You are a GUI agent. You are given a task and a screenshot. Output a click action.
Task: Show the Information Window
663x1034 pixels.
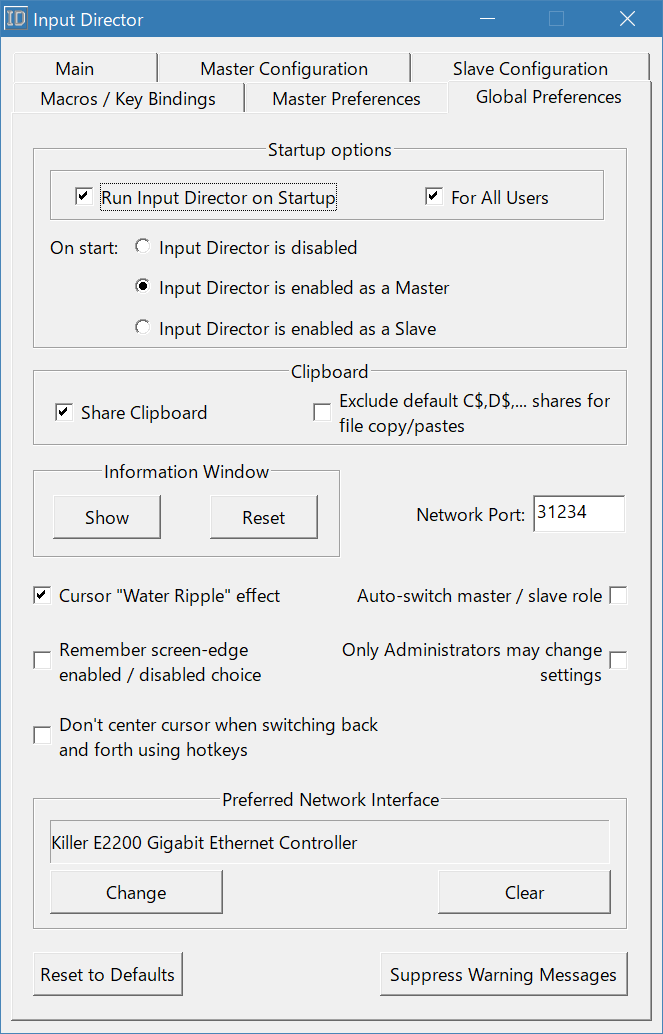[x=106, y=518]
